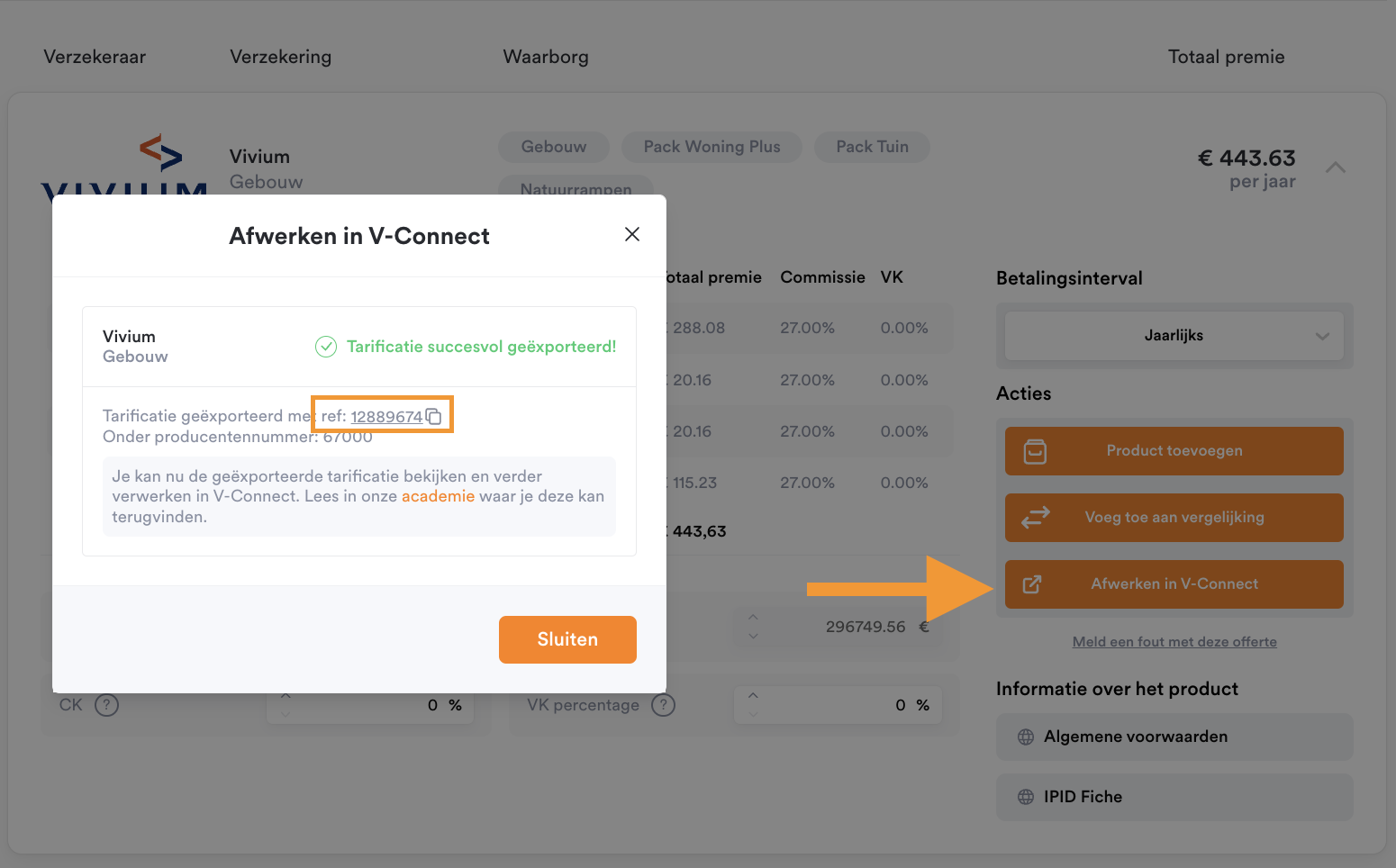Click the compare arrows icon on Voeg toe aan vergelijking

(x=1034, y=518)
